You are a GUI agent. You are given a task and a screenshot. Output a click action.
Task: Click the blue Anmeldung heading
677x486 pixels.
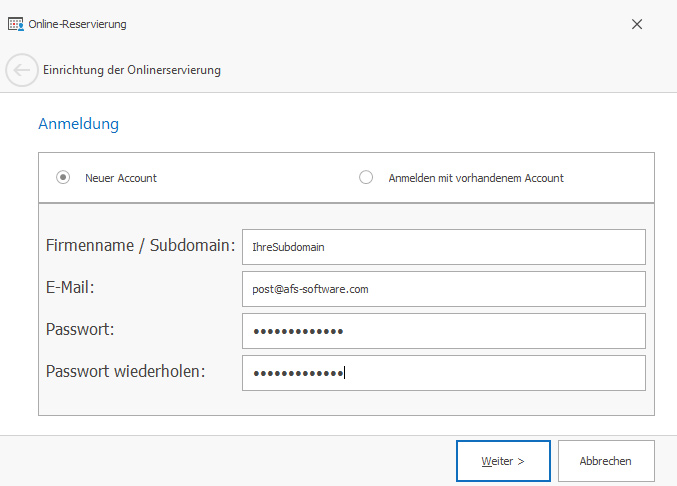(79, 124)
